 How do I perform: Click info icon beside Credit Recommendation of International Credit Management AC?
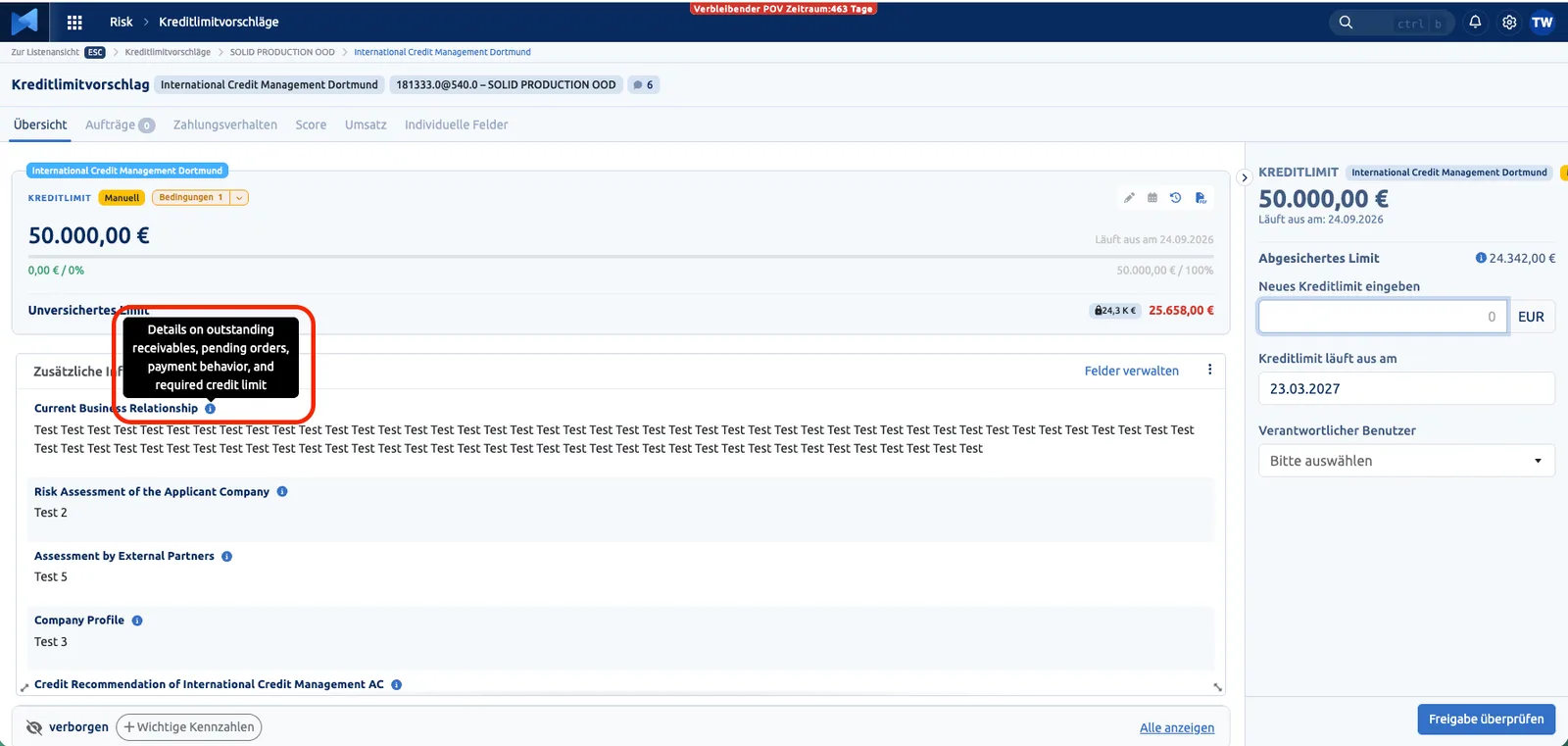(397, 685)
